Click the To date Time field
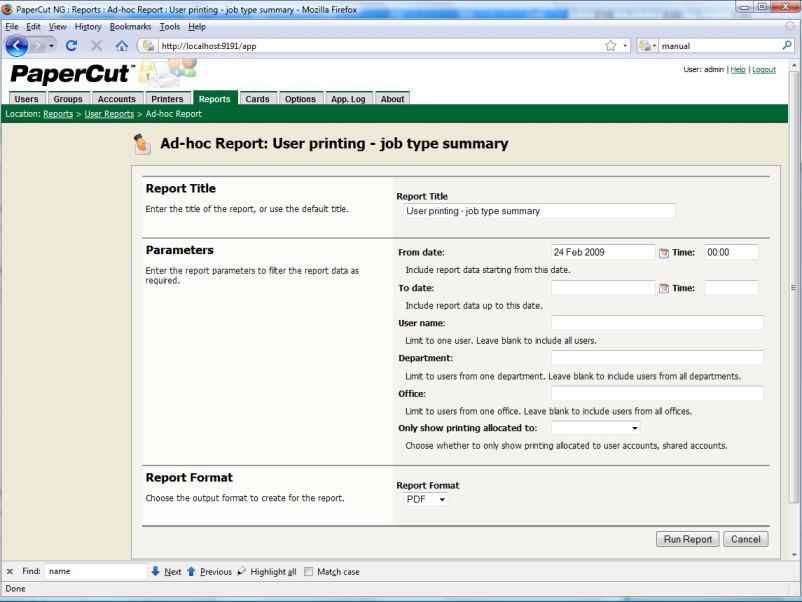 pos(731,288)
